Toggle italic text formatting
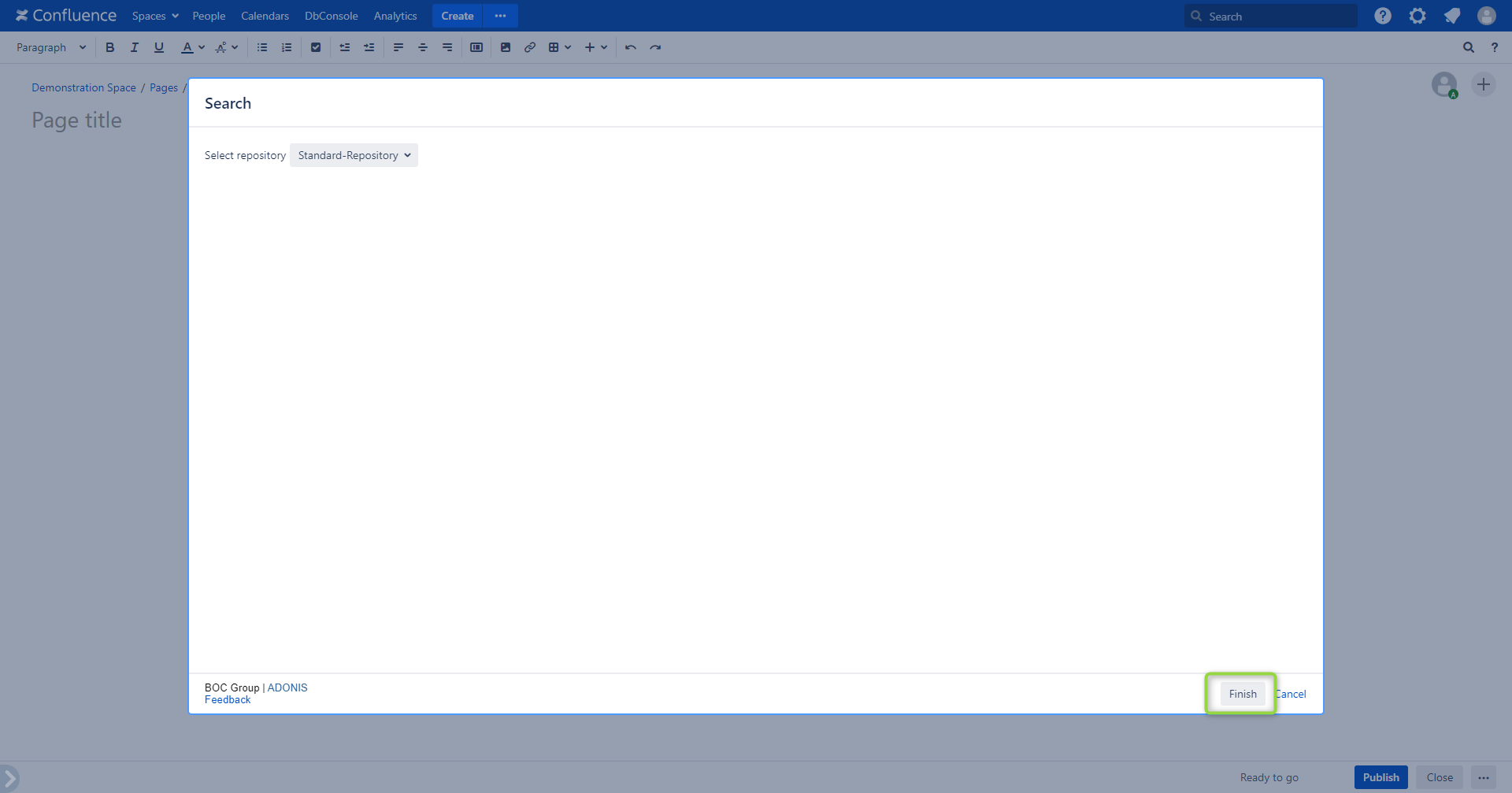Screen dimensions: 1512x793 tap(135, 47)
